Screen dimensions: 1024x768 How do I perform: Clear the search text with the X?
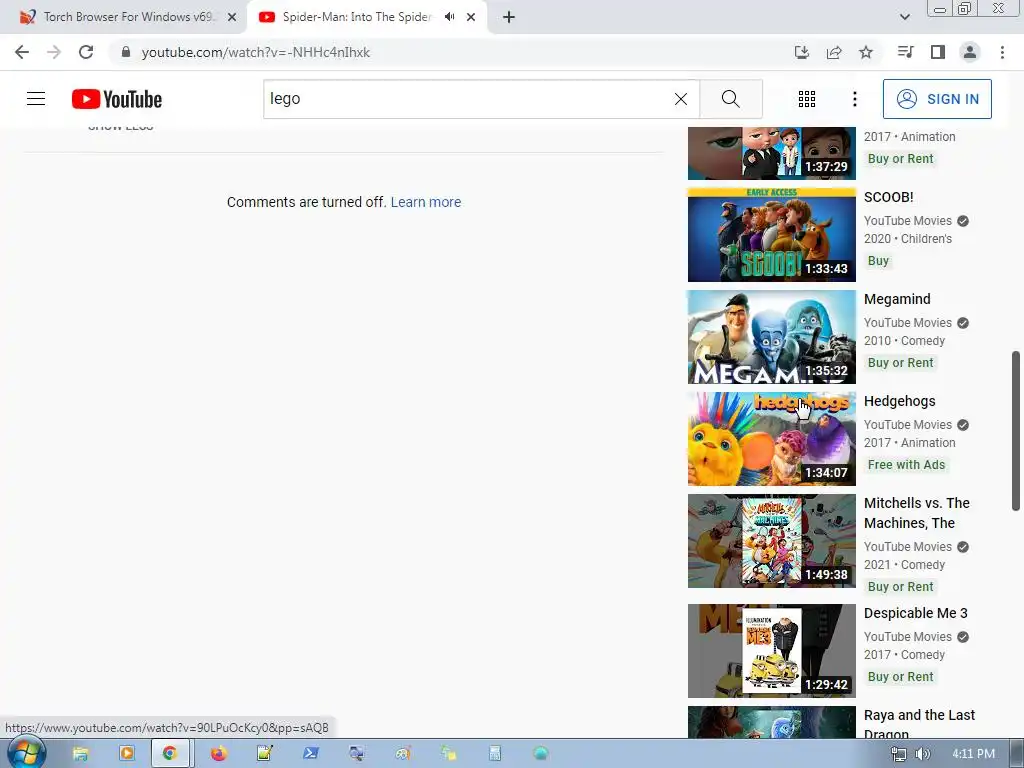[x=680, y=99]
